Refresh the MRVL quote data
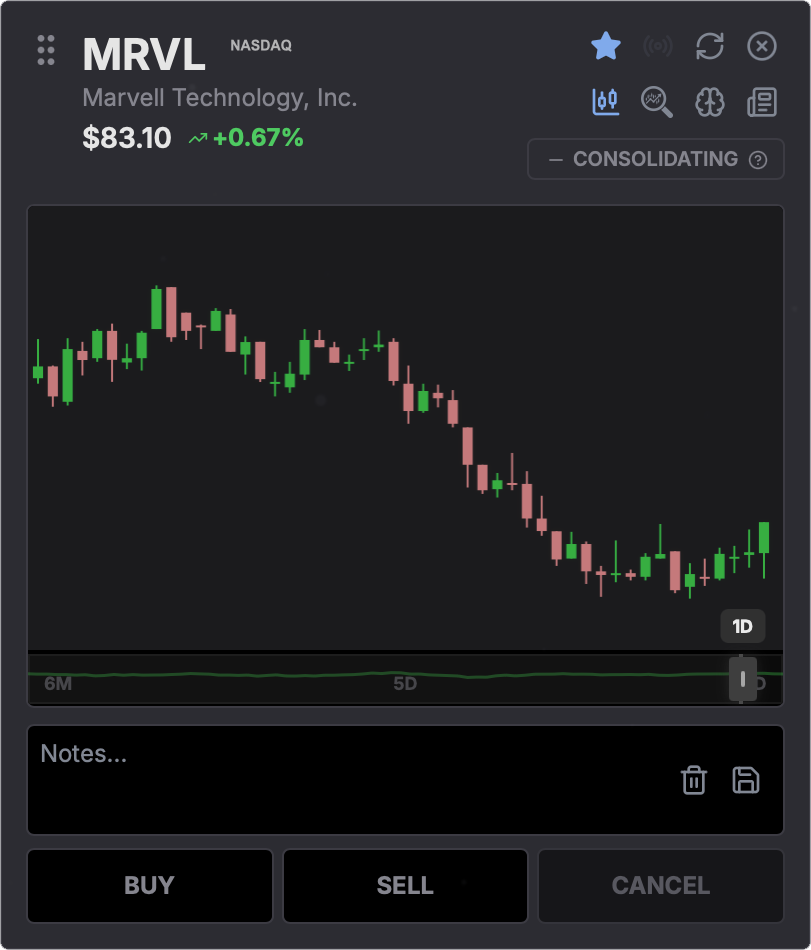 (710, 45)
